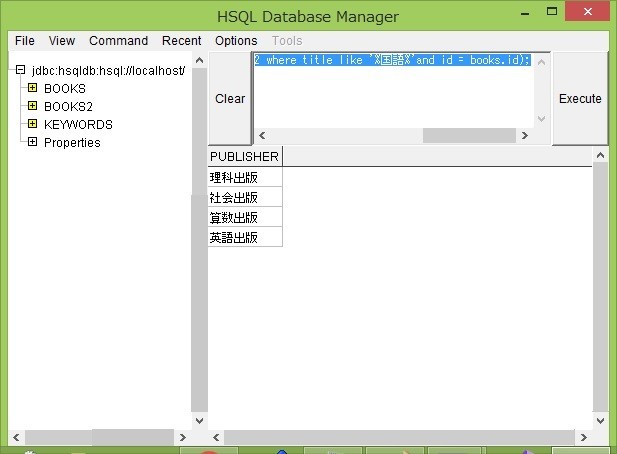Select the 英語出版 result cell

coord(245,237)
